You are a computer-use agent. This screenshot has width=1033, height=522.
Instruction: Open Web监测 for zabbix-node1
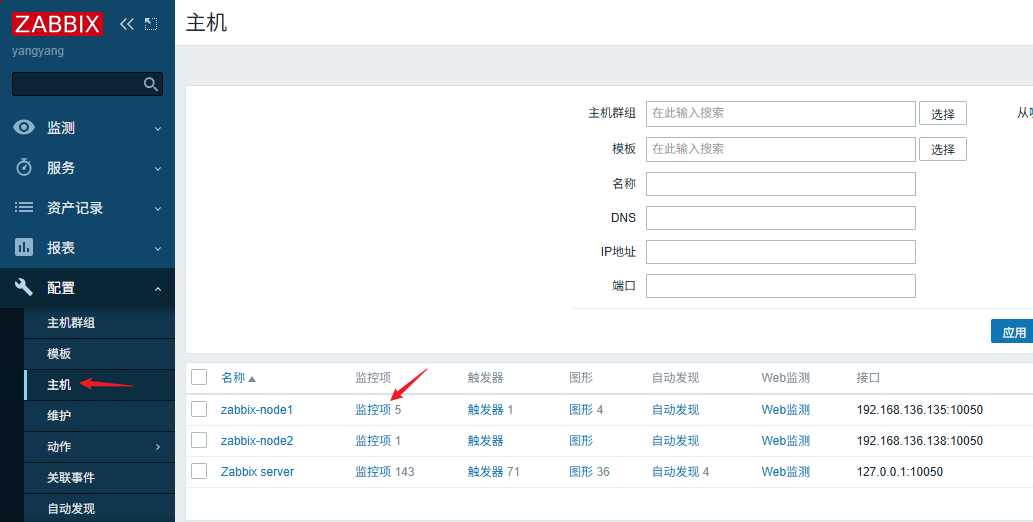pos(785,409)
